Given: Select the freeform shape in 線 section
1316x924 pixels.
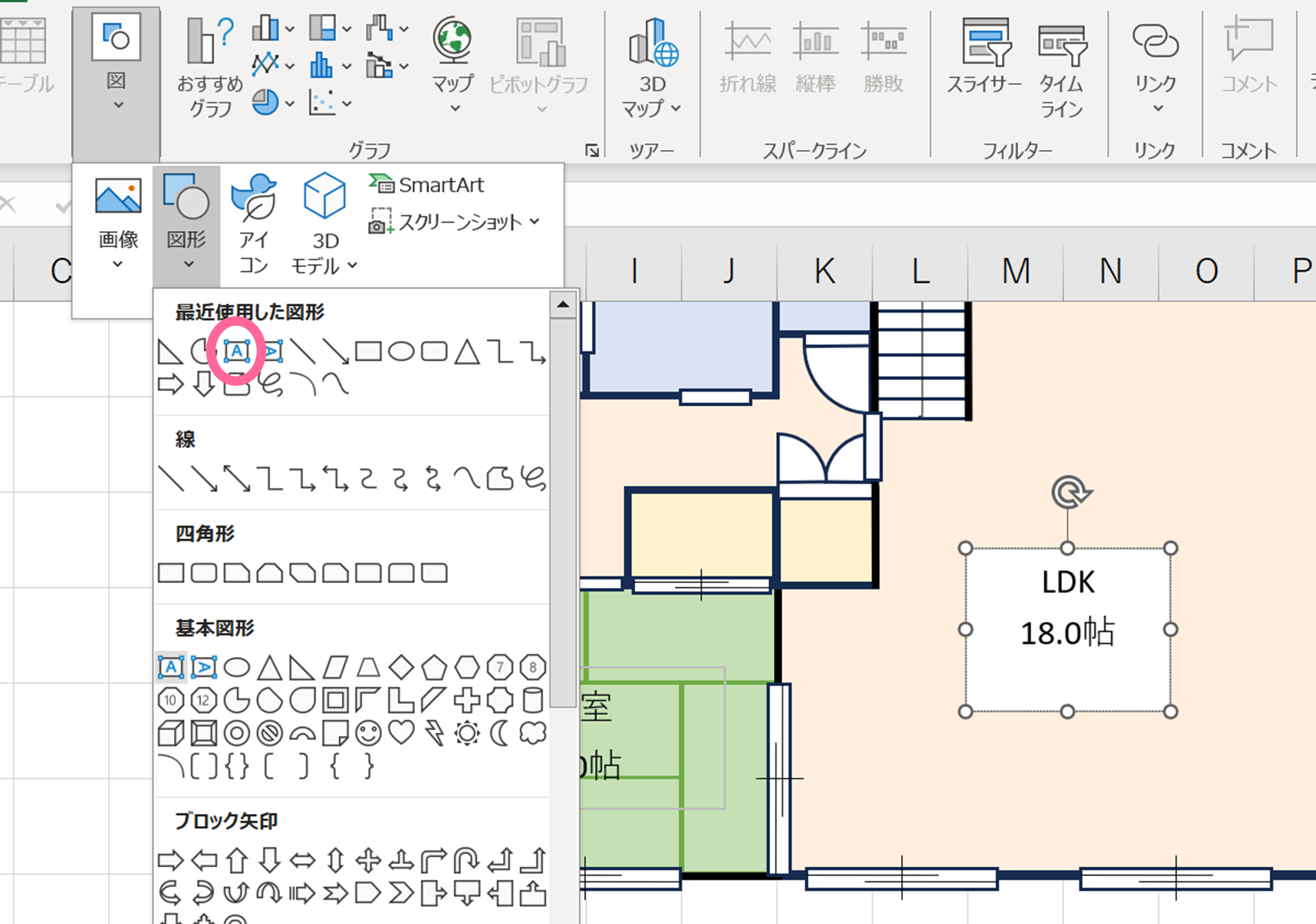Looking at the screenshot, I should (500, 479).
